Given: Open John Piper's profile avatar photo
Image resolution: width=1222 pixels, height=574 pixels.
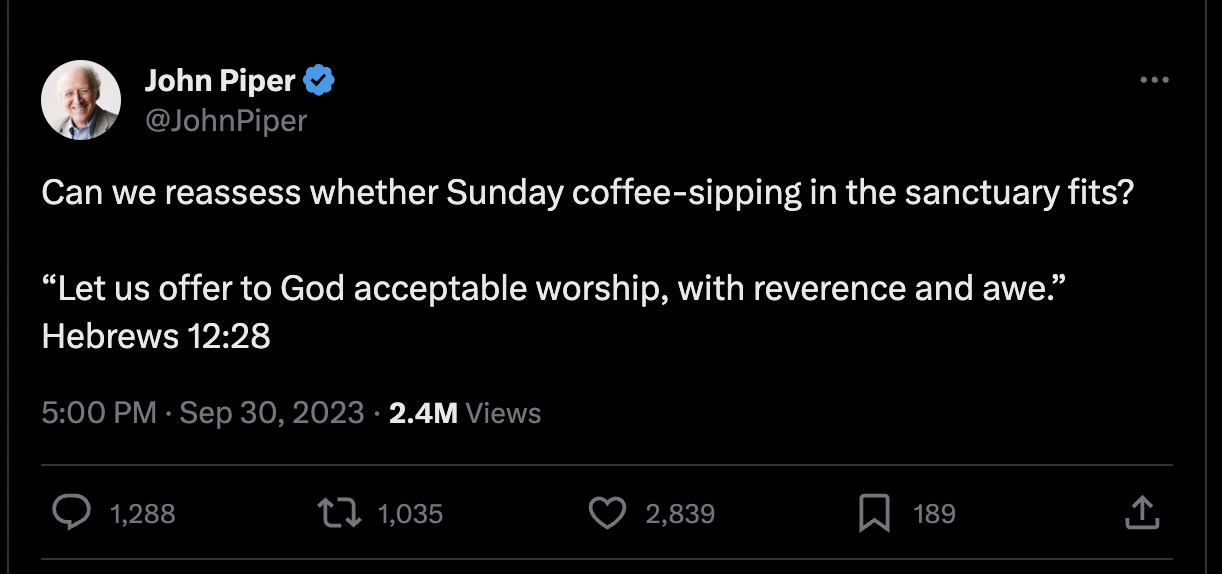Looking at the screenshot, I should pyautogui.click(x=80, y=100).
